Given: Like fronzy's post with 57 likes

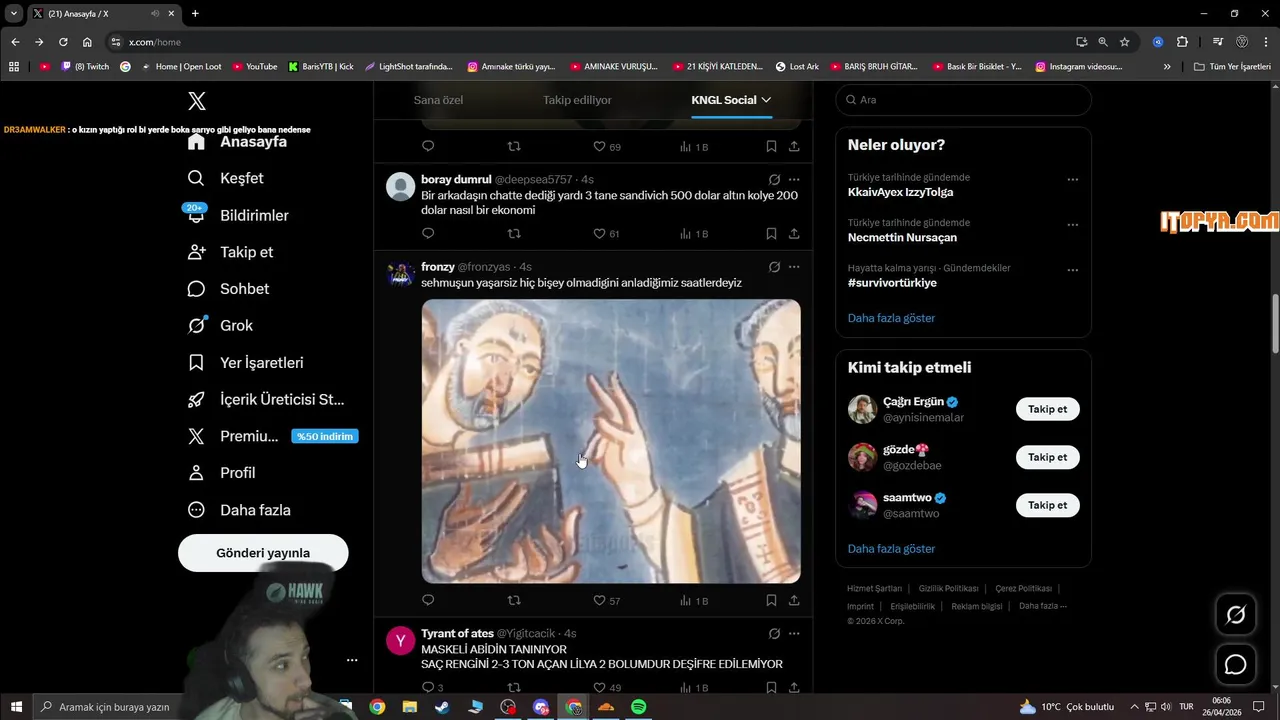Looking at the screenshot, I should (607, 601).
